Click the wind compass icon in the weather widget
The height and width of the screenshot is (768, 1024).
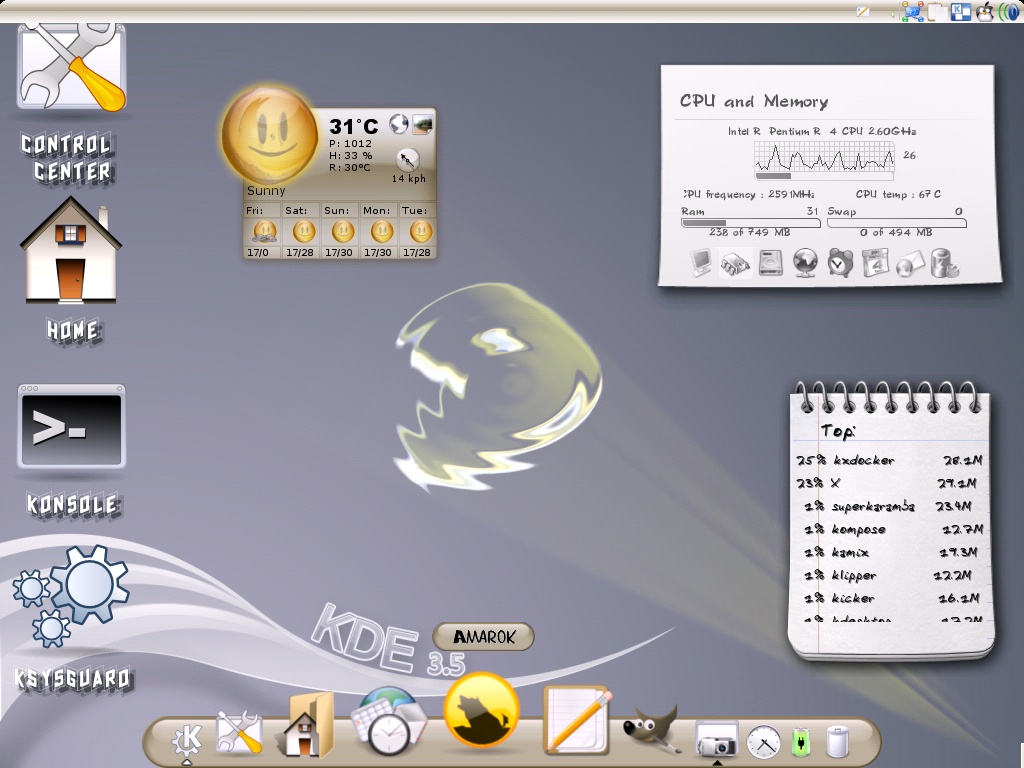point(408,160)
